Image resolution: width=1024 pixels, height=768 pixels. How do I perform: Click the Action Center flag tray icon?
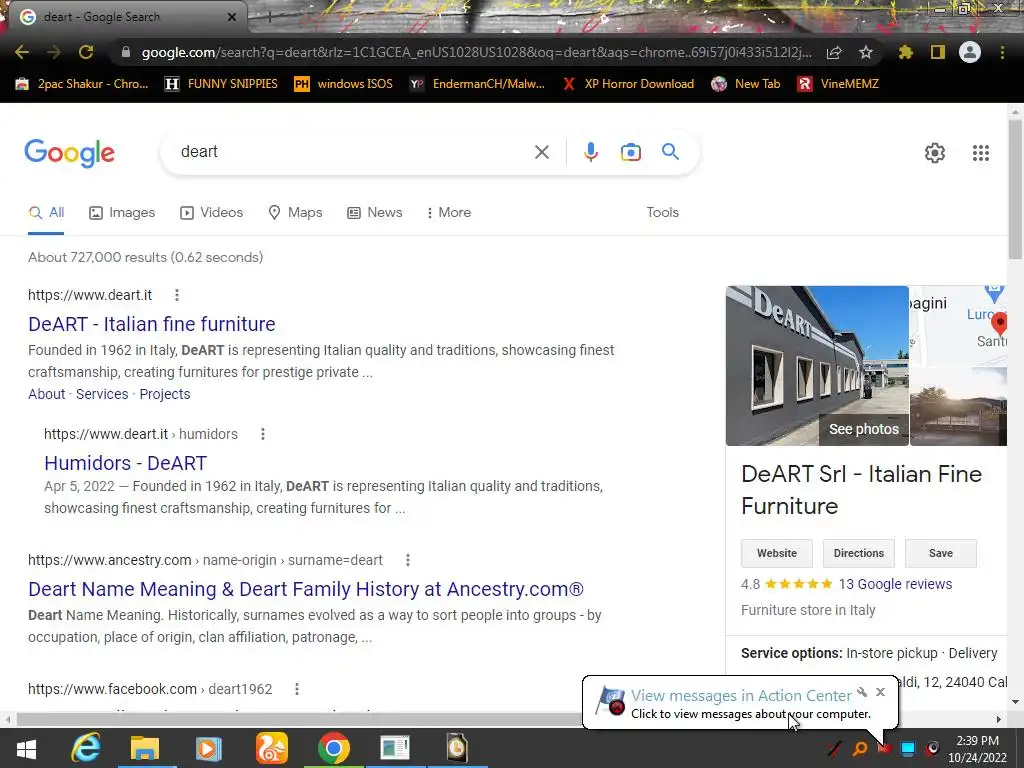click(x=885, y=748)
